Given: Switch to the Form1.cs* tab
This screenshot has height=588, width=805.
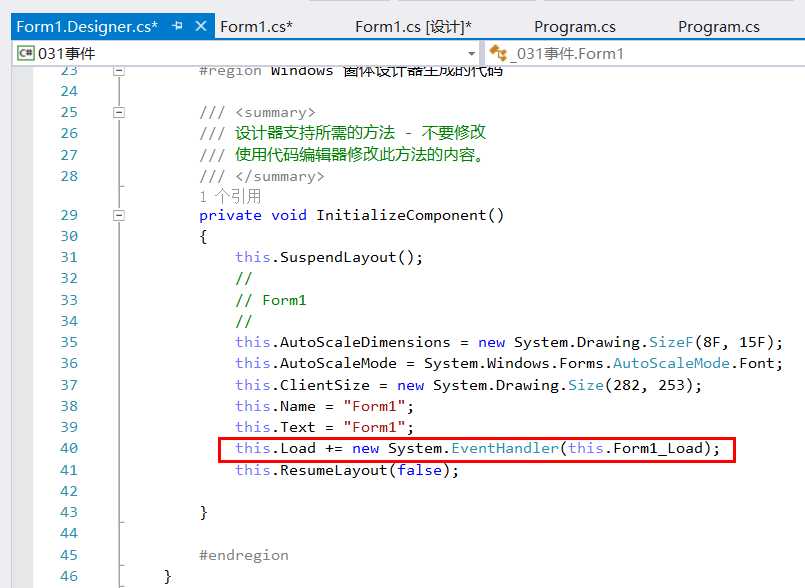Looking at the screenshot, I should pos(256,26).
